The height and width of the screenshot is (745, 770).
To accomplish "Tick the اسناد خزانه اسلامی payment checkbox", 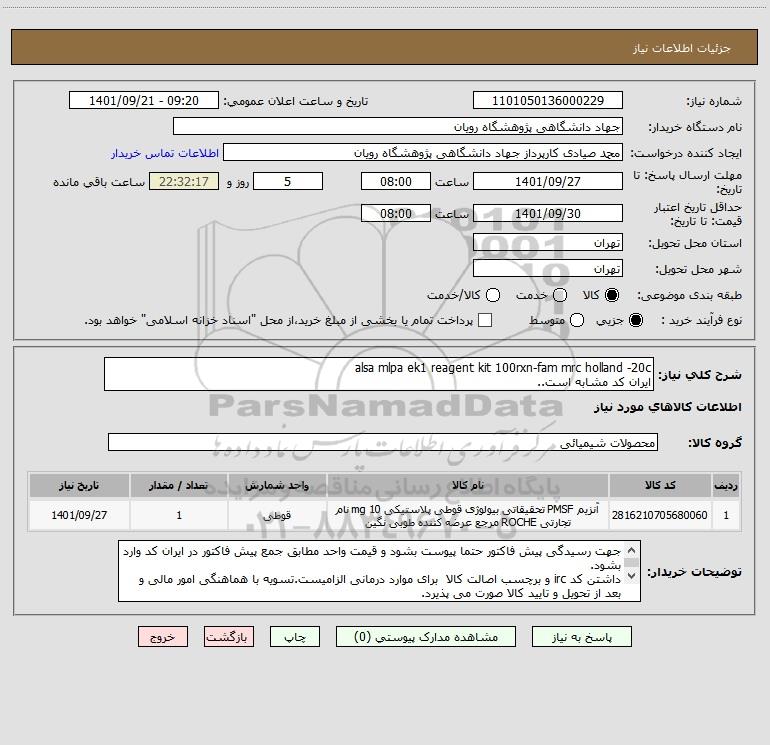I will (485, 320).
